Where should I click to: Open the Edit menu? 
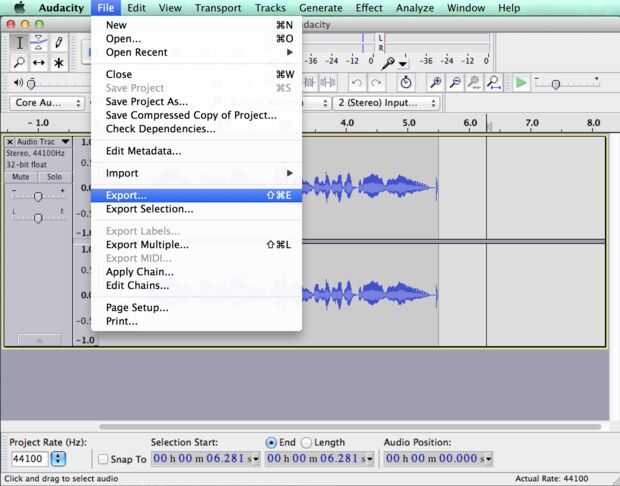point(136,8)
